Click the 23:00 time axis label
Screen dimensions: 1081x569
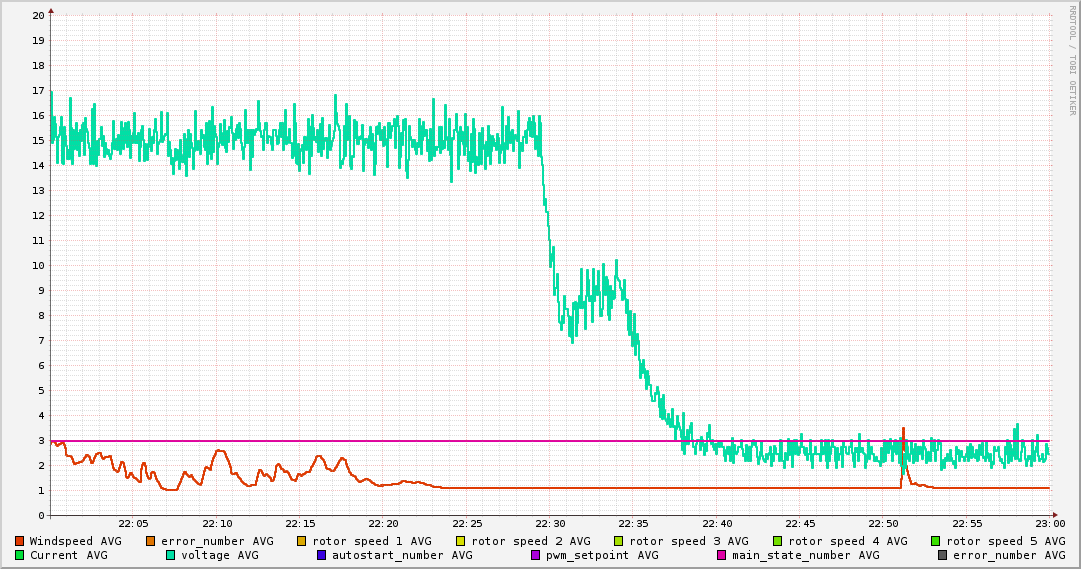[x=1050, y=524]
